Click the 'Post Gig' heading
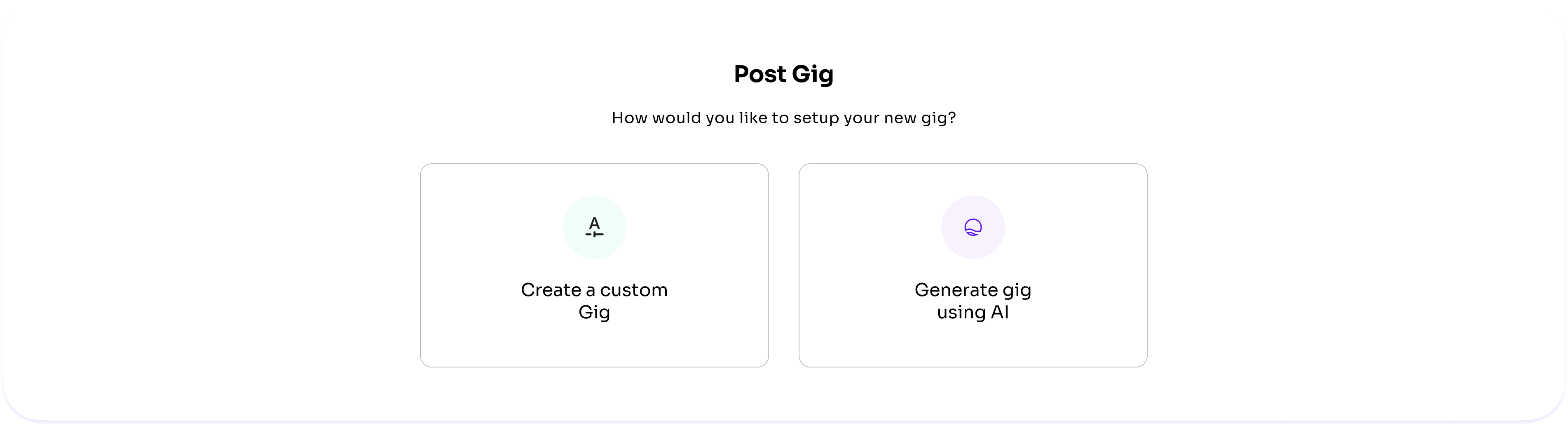 click(x=783, y=74)
